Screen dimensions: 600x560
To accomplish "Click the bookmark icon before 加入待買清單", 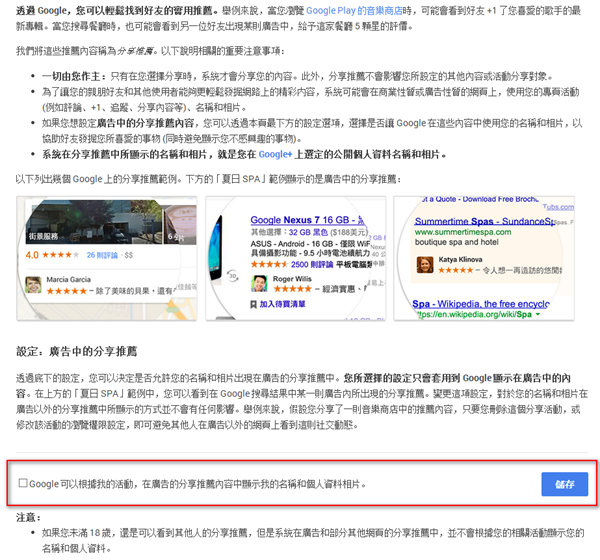I will point(253,304).
